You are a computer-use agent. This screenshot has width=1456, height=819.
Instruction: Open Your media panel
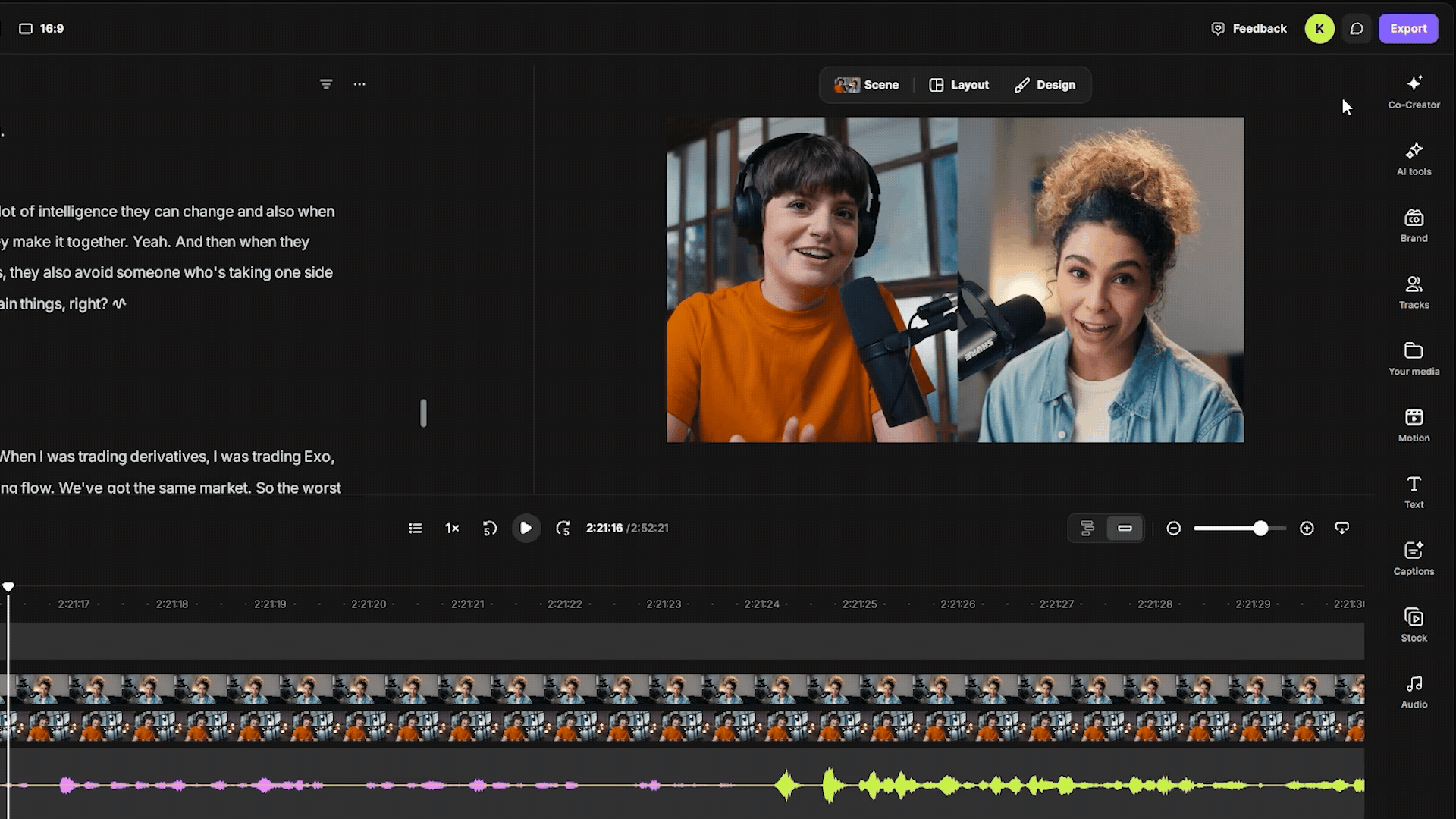click(x=1414, y=359)
